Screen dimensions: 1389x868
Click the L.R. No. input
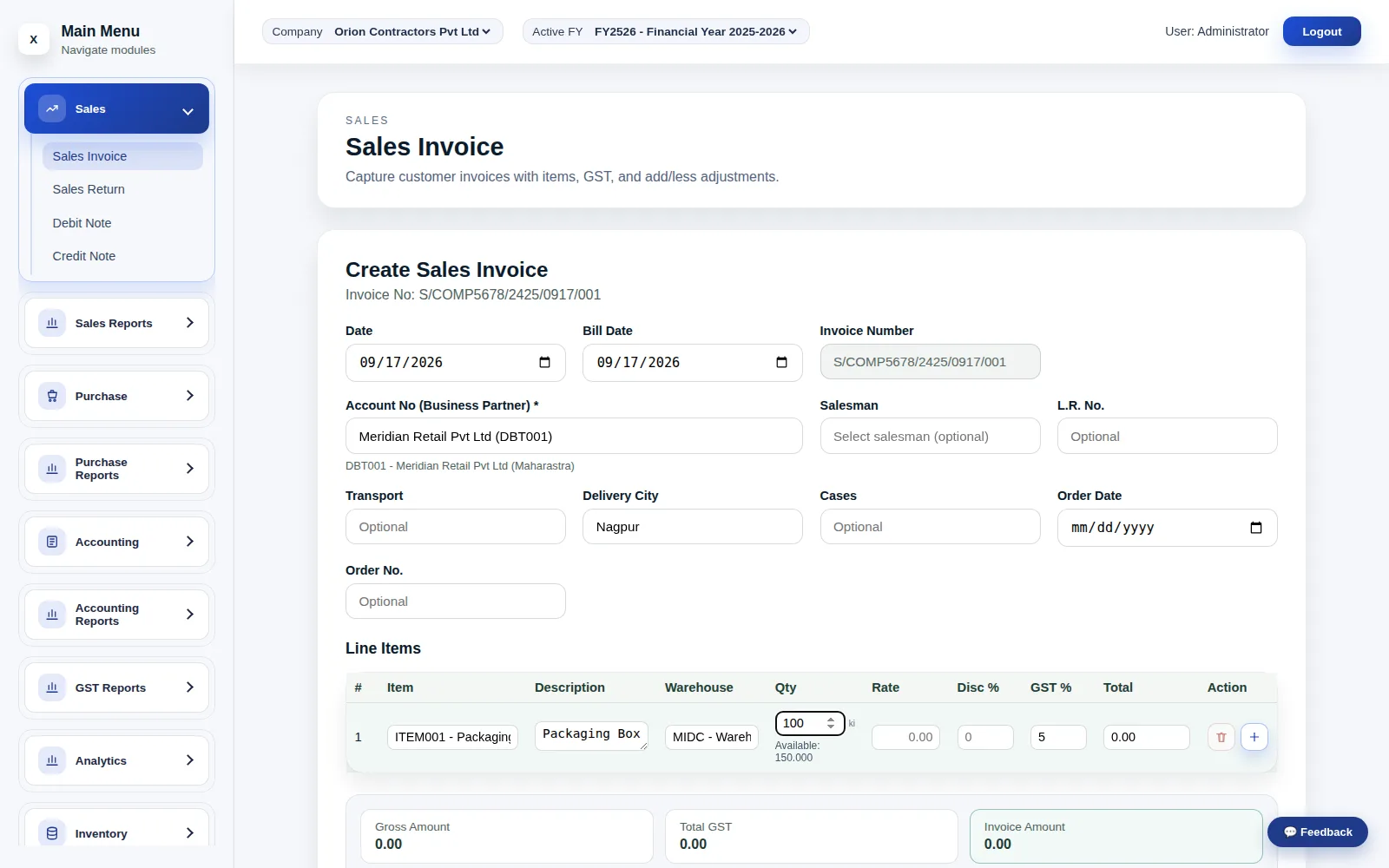tap(1167, 436)
